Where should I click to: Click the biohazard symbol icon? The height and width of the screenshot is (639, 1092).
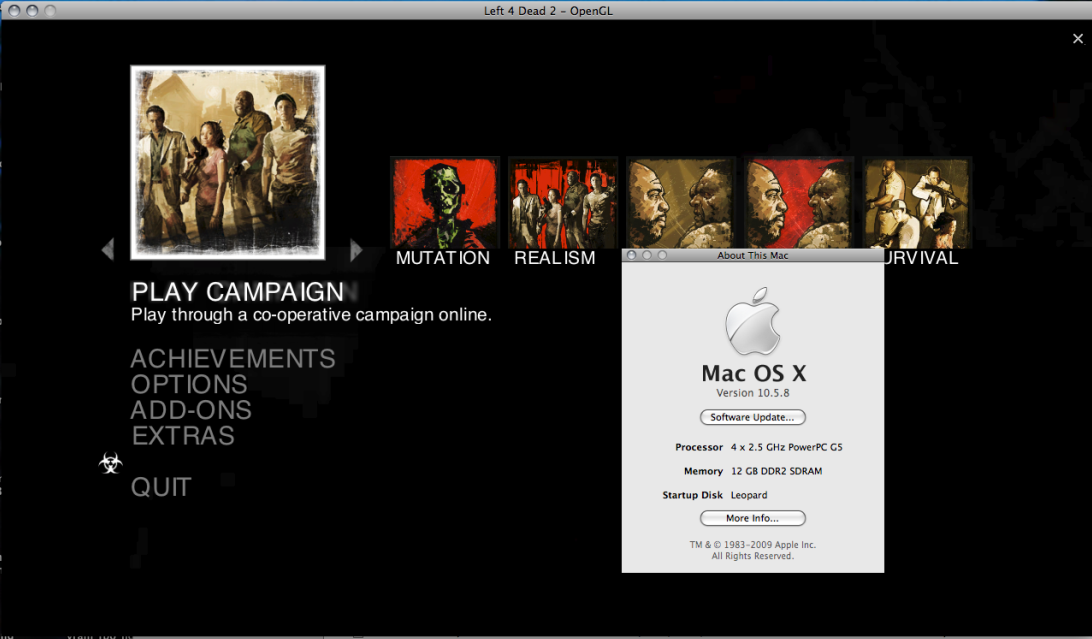tap(110, 463)
